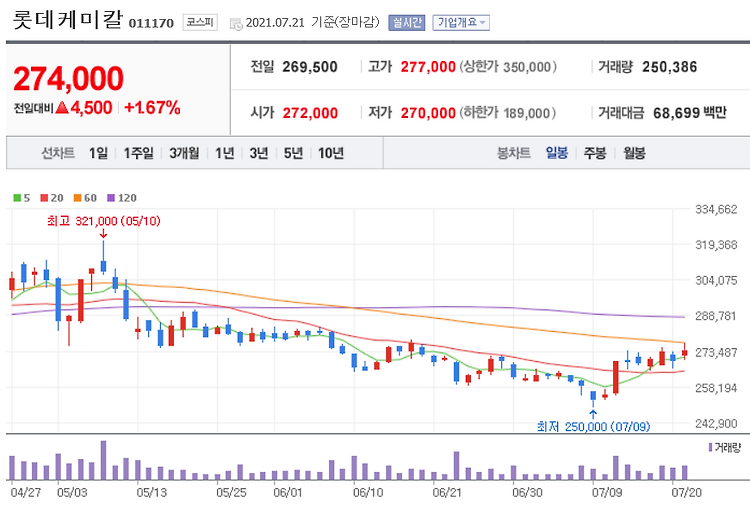Image resolution: width=750 pixels, height=509 pixels.
Task: Select the 10년 line chart tab
Action: (331, 153)
